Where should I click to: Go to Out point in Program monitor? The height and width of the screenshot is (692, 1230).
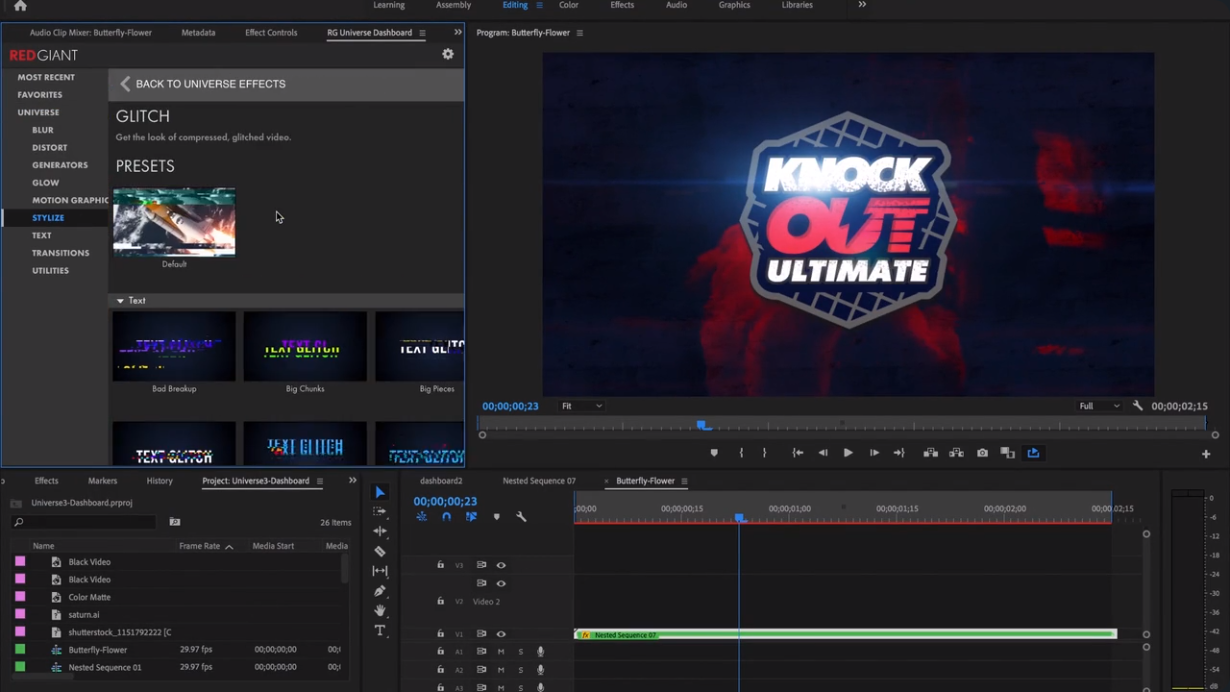point(899,453)
